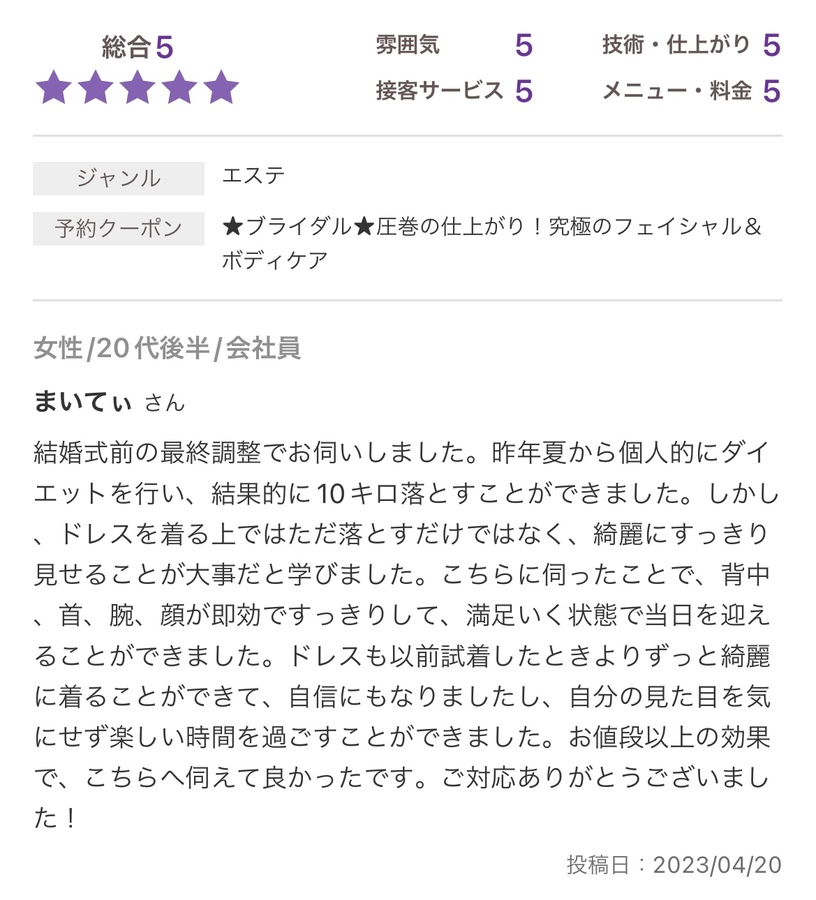Click the 技術・仕上がり score label
The height and width of the screenshot is (900, 816).
coord(677,44)
